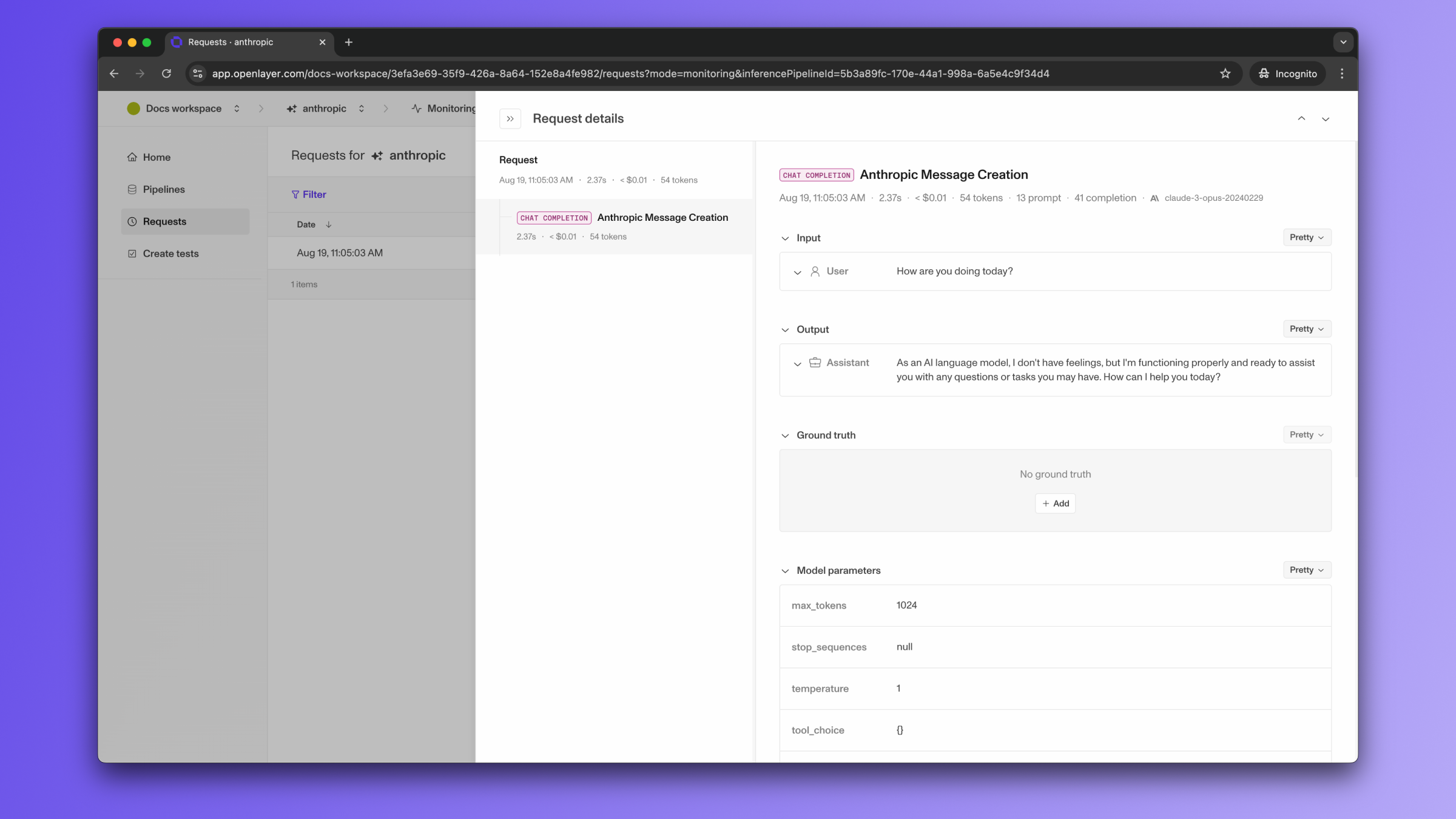Click the Incognito profile button
This screenshot has height=819, width=1456.
1288,73
